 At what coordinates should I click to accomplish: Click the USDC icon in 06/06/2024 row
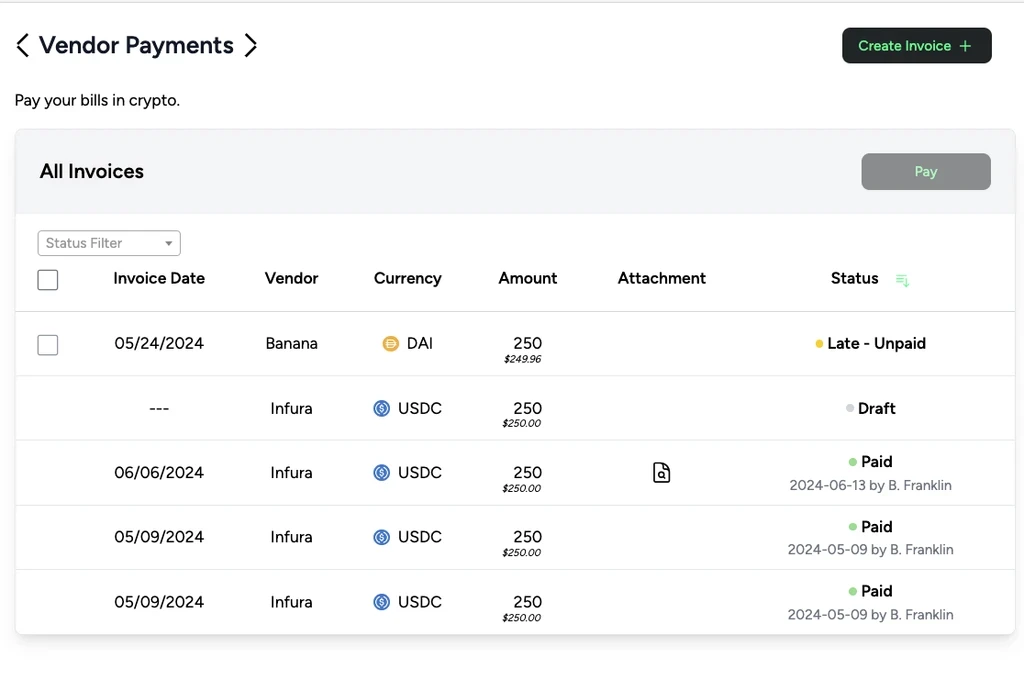click(x=381, y=473)
